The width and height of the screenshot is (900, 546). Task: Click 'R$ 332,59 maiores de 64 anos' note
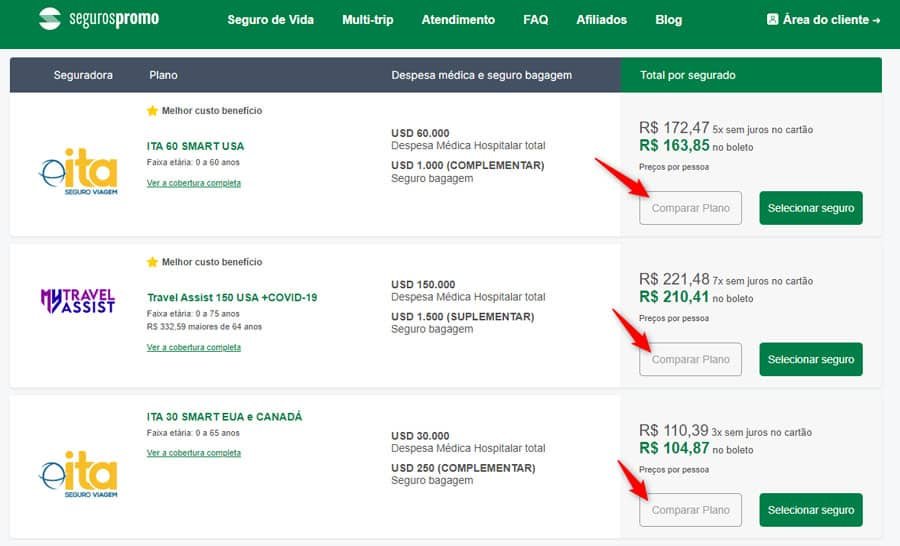[204, 327]
